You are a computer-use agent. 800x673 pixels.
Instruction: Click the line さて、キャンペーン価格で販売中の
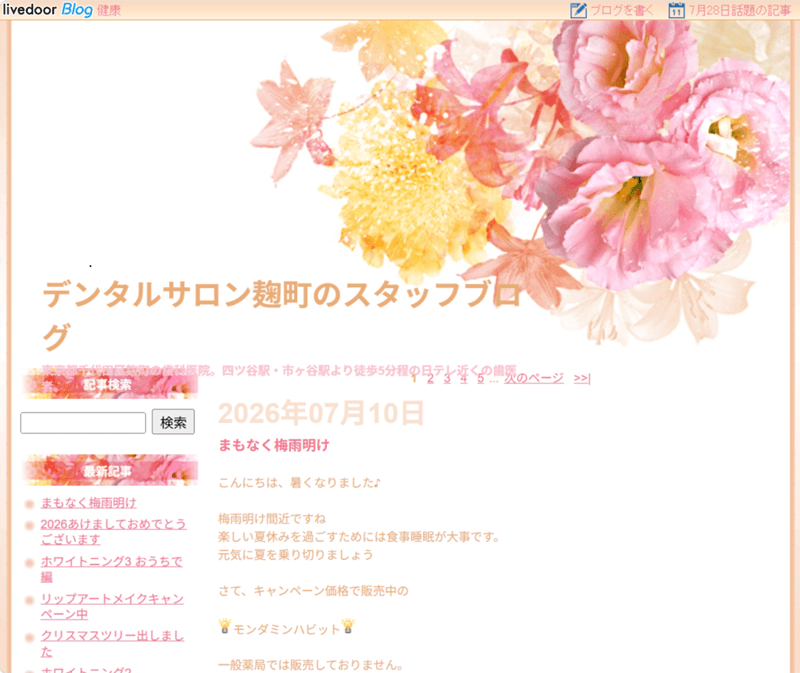click(314, 591)
